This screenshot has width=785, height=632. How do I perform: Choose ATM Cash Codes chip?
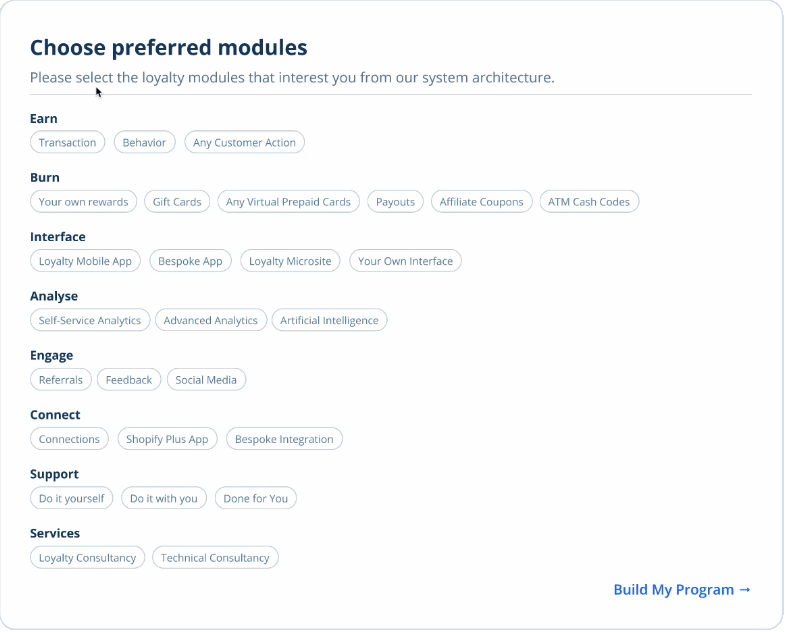tap(589, 202)
